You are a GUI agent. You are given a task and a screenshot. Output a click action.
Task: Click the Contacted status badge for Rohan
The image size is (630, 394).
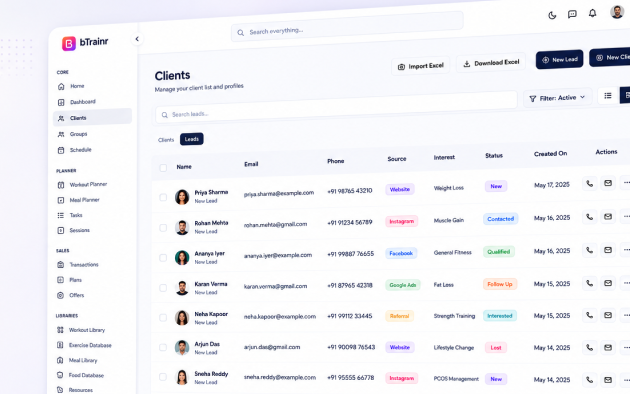pos(501,219)
